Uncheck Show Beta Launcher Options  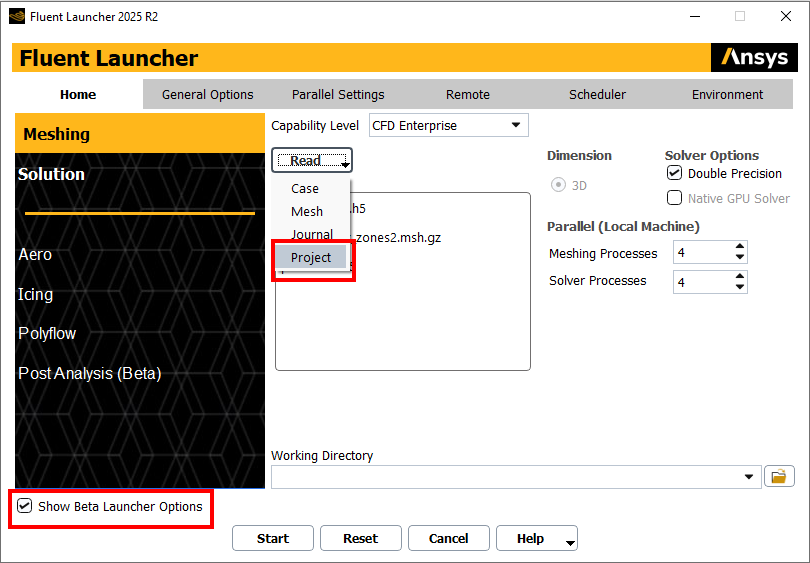24,506
